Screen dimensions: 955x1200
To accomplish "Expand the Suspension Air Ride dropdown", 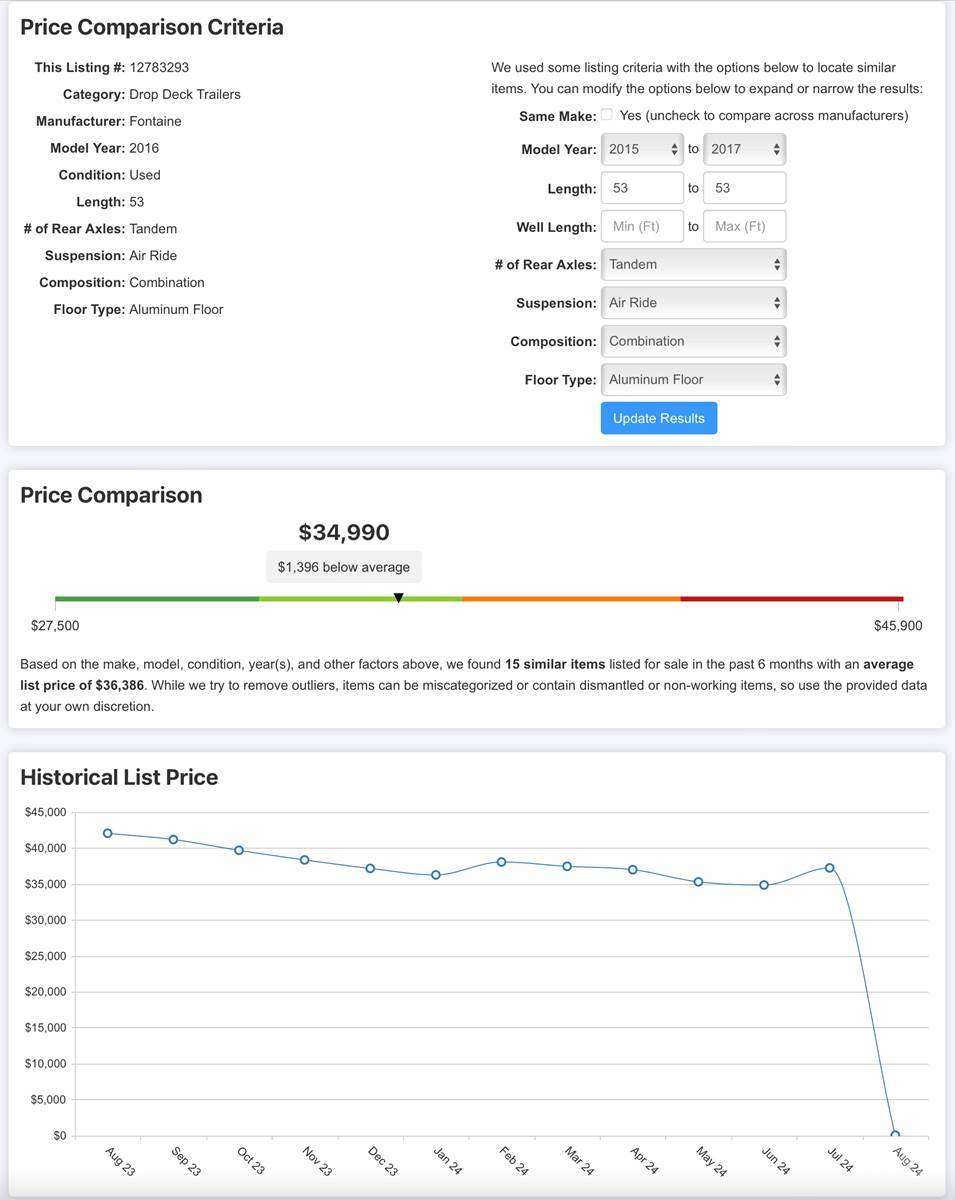I will [x=693, y=303].
